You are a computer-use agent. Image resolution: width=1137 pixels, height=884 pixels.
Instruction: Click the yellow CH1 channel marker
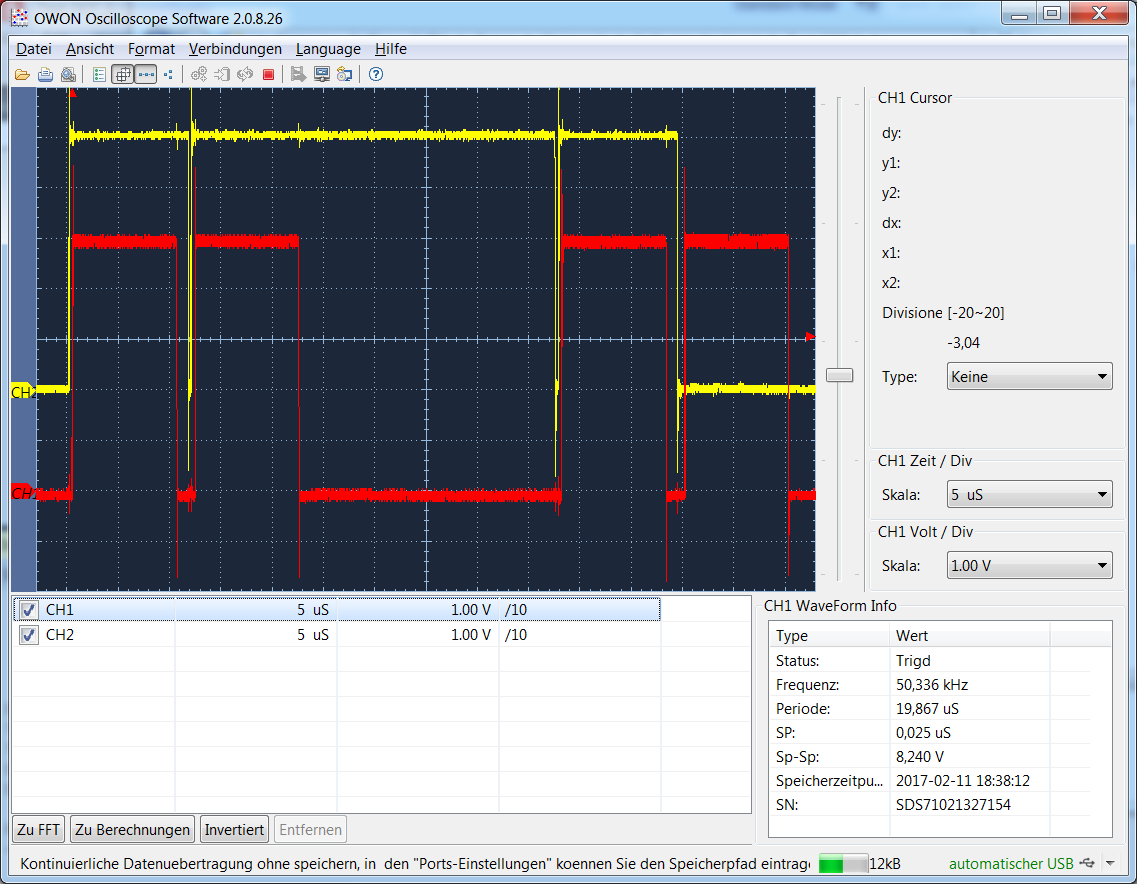pyautogui.click(x=23, y=392)
